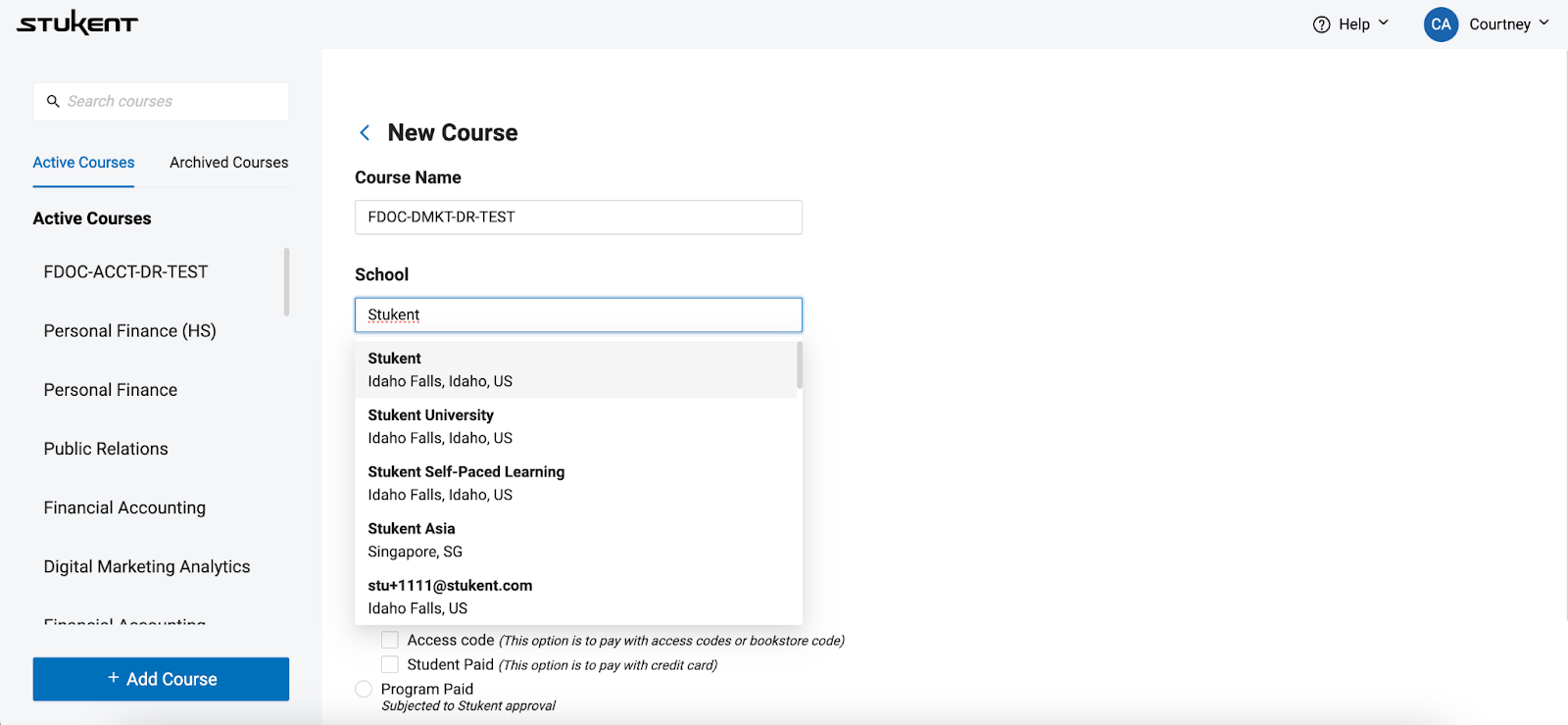Click the Active Courses list scrollbar
Image resolution: width=1568 pixels, height=725 pixels.
286,281
